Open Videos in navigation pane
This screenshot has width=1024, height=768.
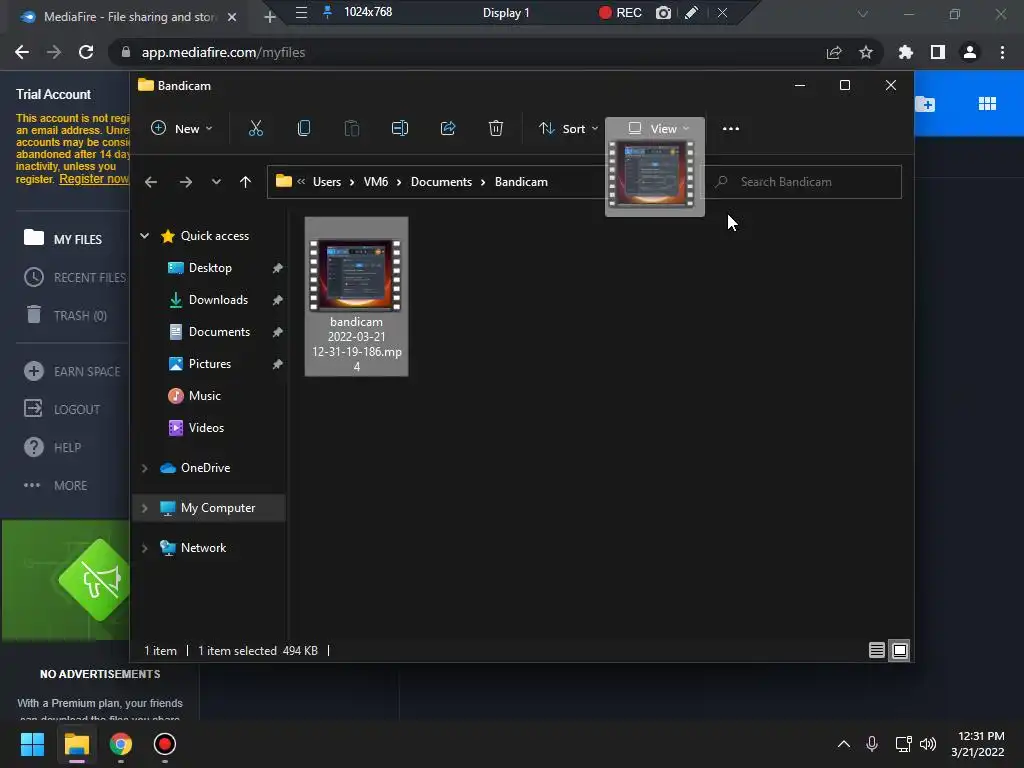coord(206,428)
